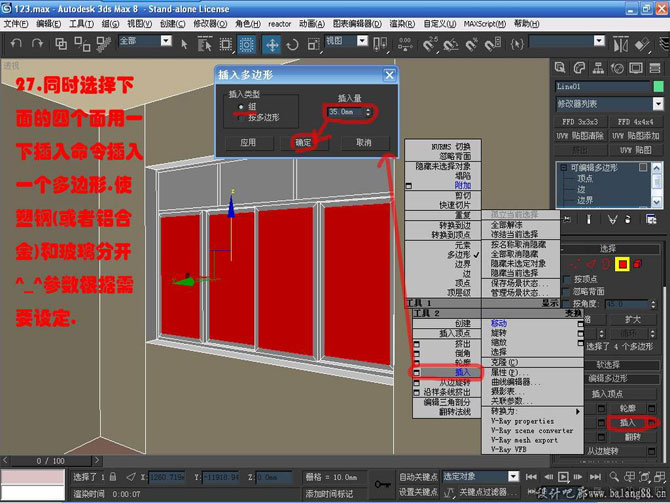Click the Mirror tool icon
Image resolution: width=670 pixels, height=503 pixels.
[621, 44]
